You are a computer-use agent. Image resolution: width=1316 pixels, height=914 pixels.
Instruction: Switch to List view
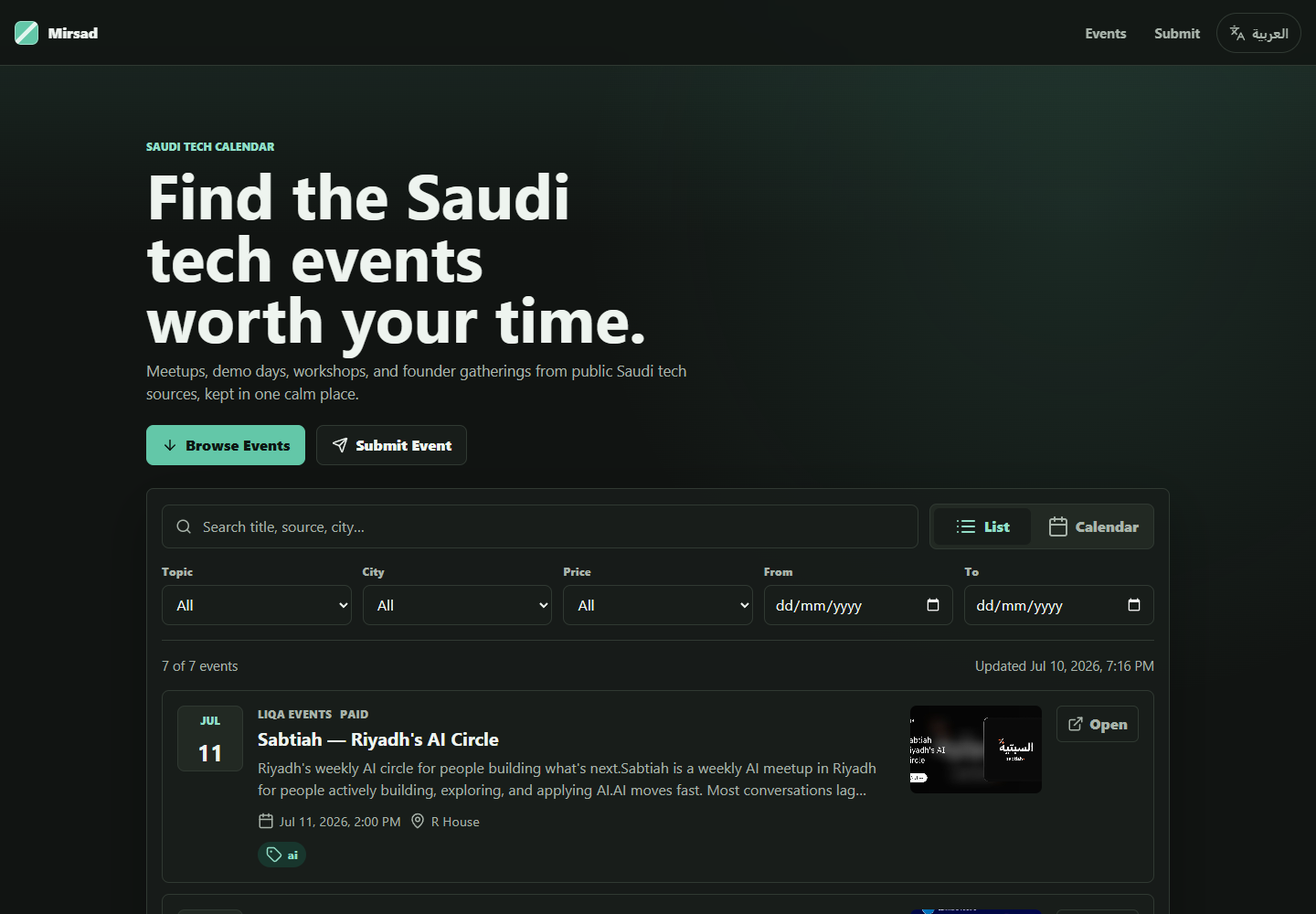982,526
